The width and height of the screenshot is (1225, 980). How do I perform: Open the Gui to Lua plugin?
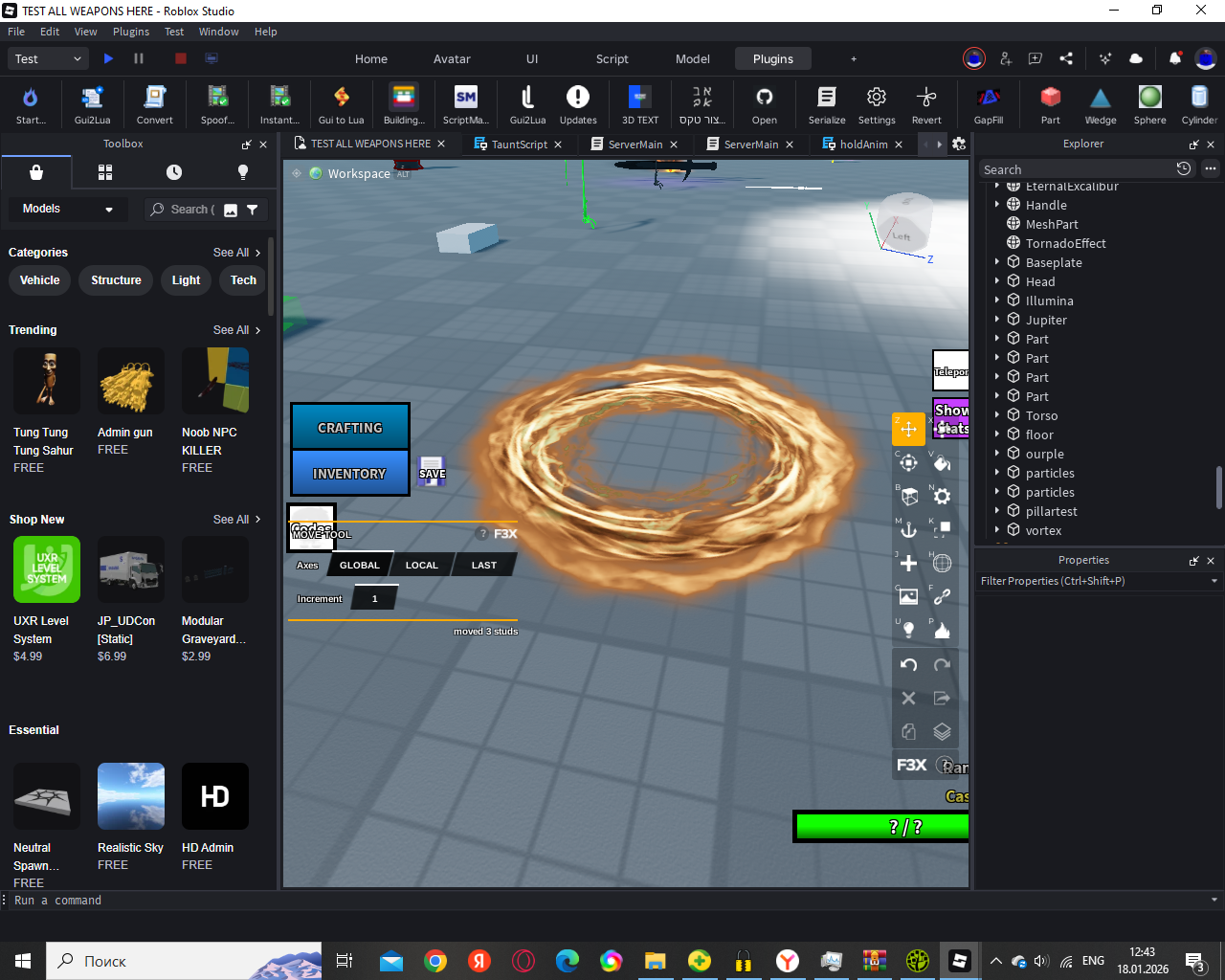(342, 104)
